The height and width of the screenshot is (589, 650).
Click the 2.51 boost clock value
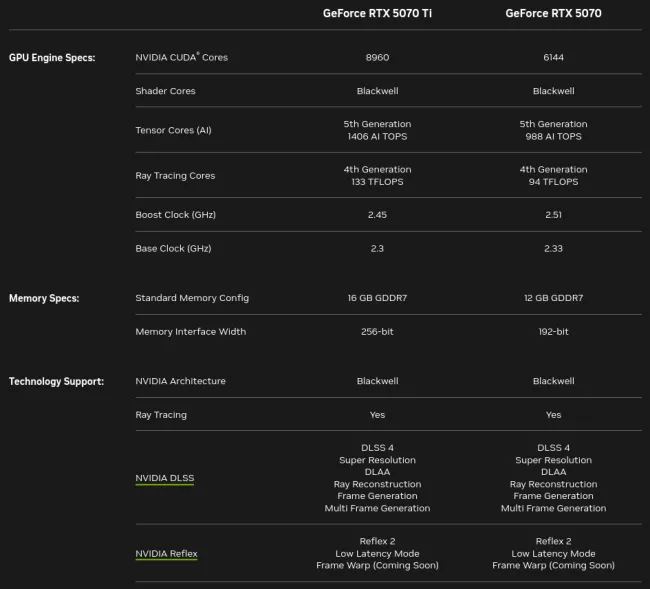(553, 215)
